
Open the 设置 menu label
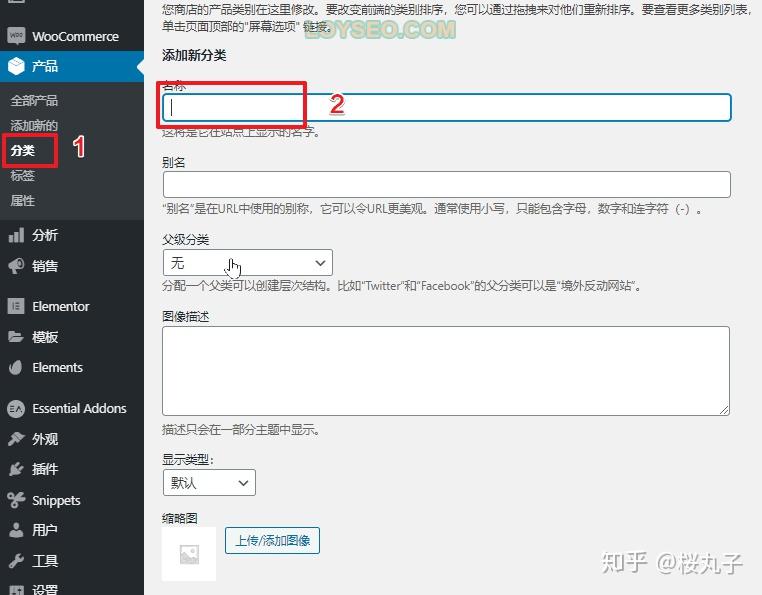(45, 589)
